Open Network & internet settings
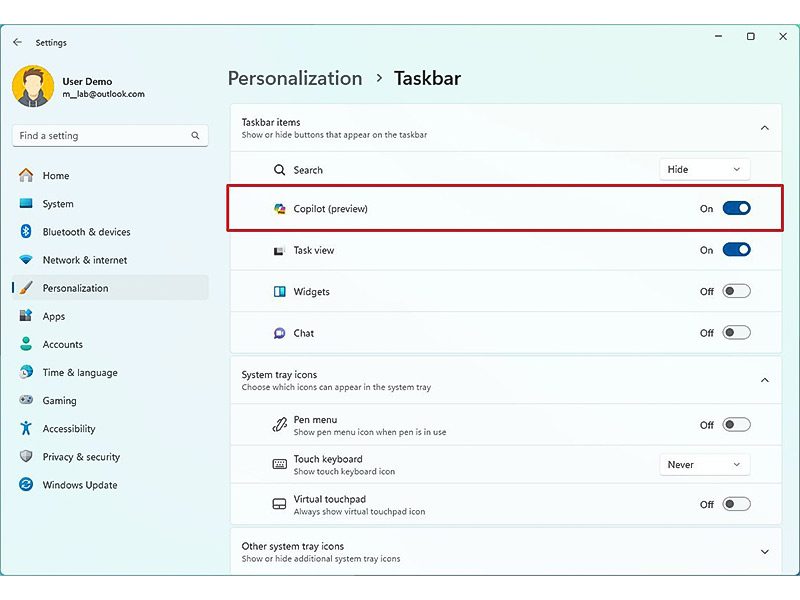Screen dimensions: 800x600 click(x=85, y=260)
